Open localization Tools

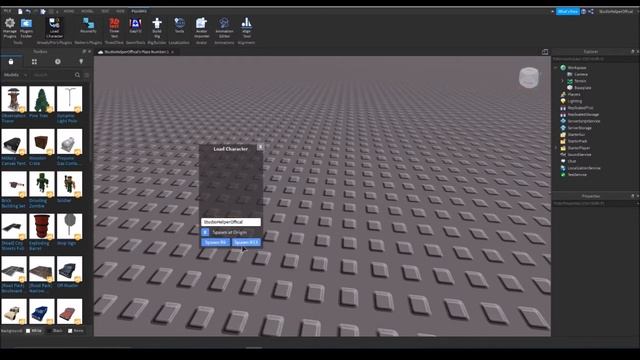[x=180, y=26]
